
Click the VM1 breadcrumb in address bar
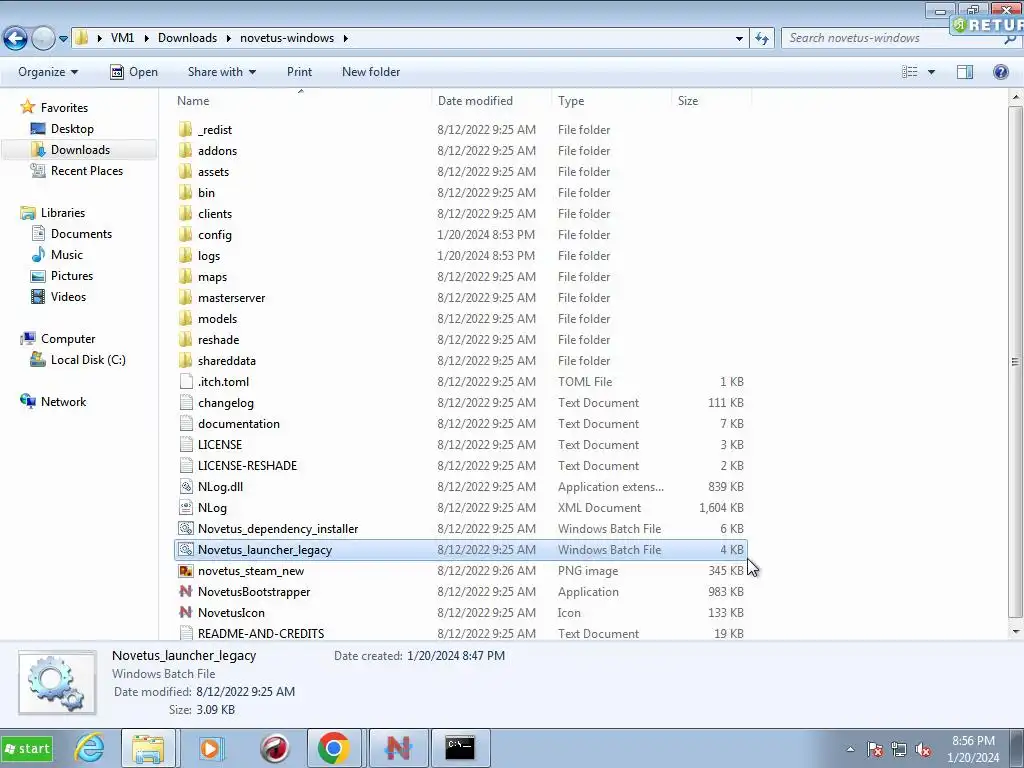tap(122, 38)
